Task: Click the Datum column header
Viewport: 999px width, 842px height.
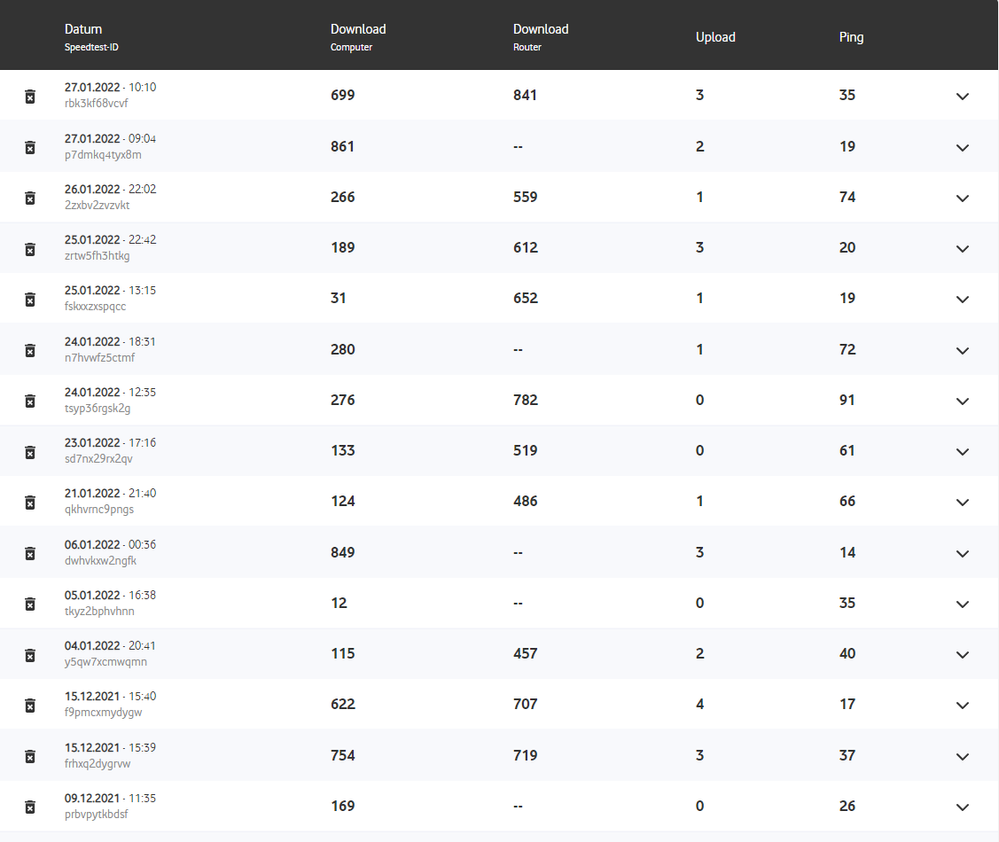Action: tap(84, 30)
